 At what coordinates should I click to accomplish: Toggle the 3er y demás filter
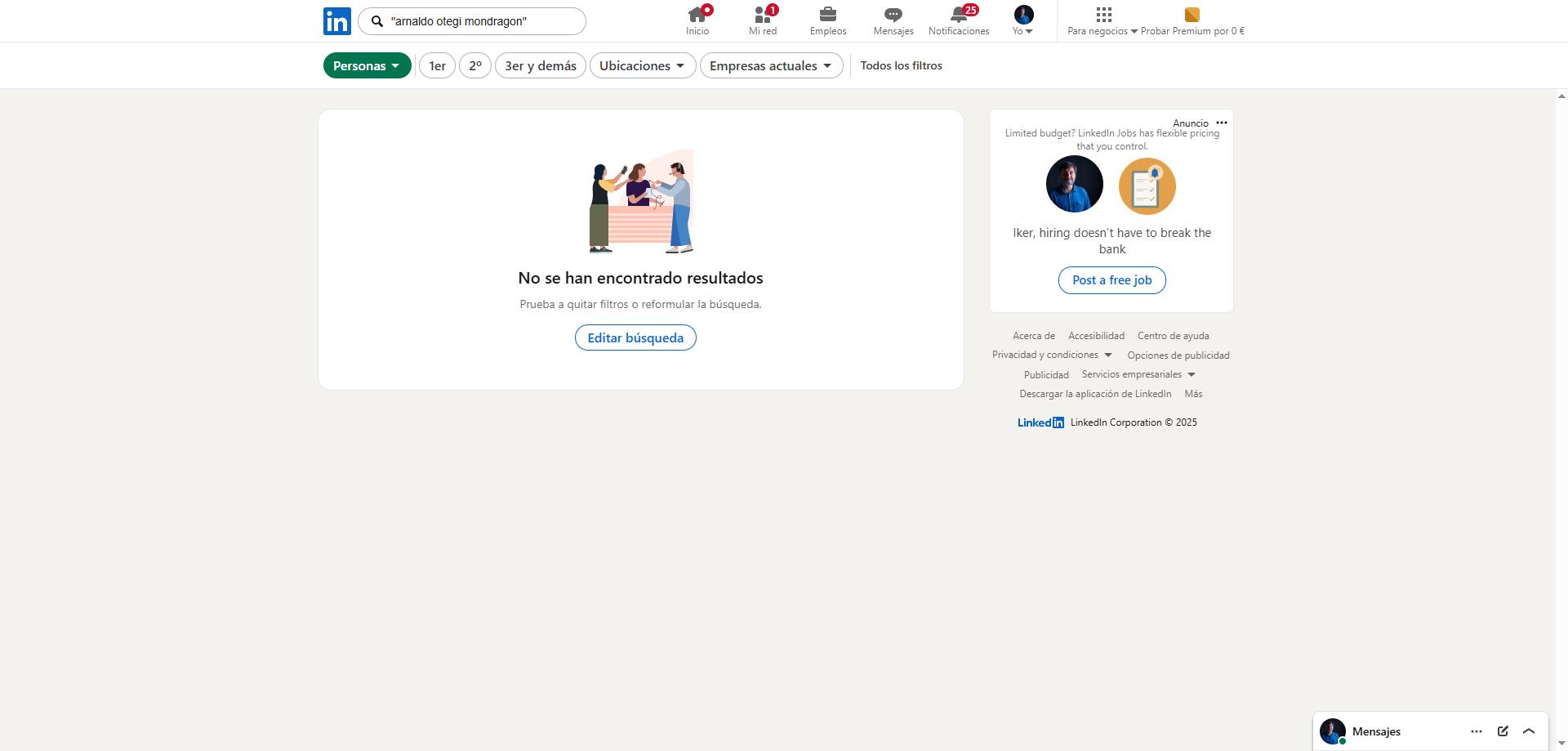click(541, 65)
